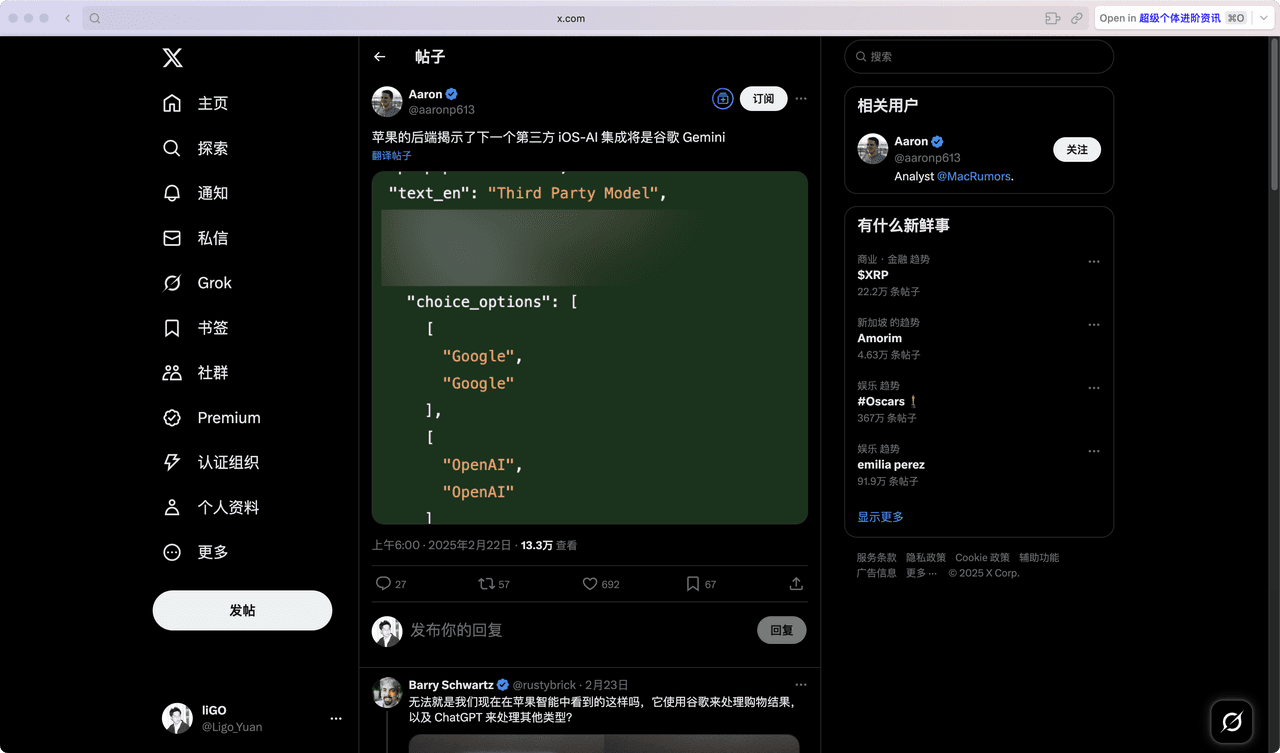The image size is (1280, 753).
Task: Click the floating Grok button
Action: point(1232,721)
